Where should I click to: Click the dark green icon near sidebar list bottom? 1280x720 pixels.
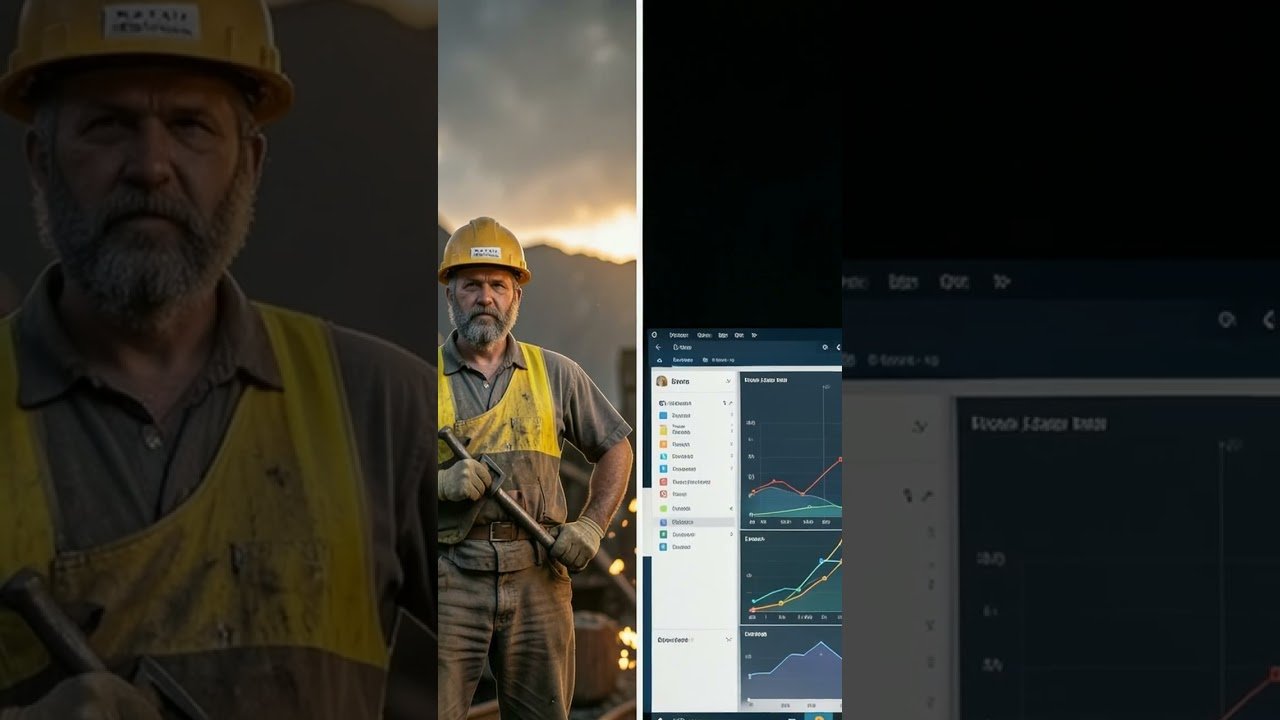663,534
